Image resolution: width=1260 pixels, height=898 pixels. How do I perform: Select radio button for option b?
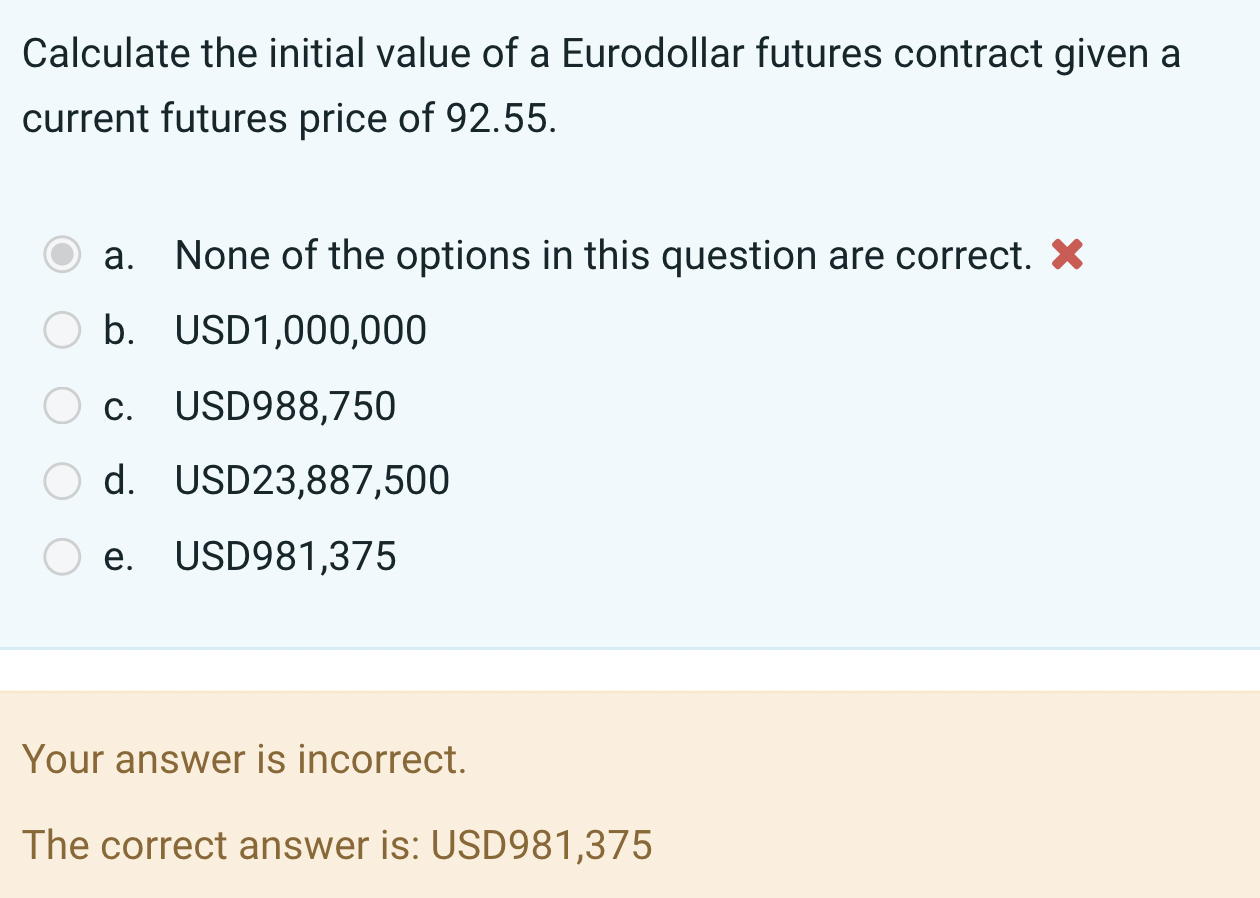[61, 330]
